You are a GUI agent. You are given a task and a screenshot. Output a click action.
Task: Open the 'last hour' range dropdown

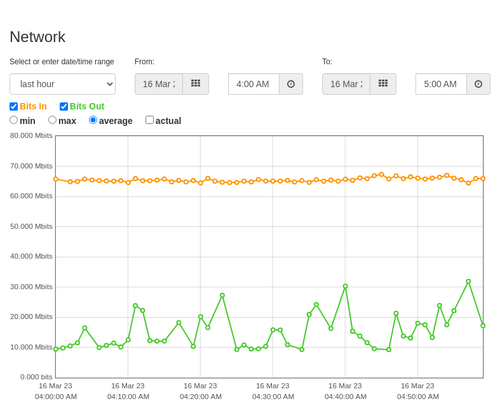[x=63, y=84]
